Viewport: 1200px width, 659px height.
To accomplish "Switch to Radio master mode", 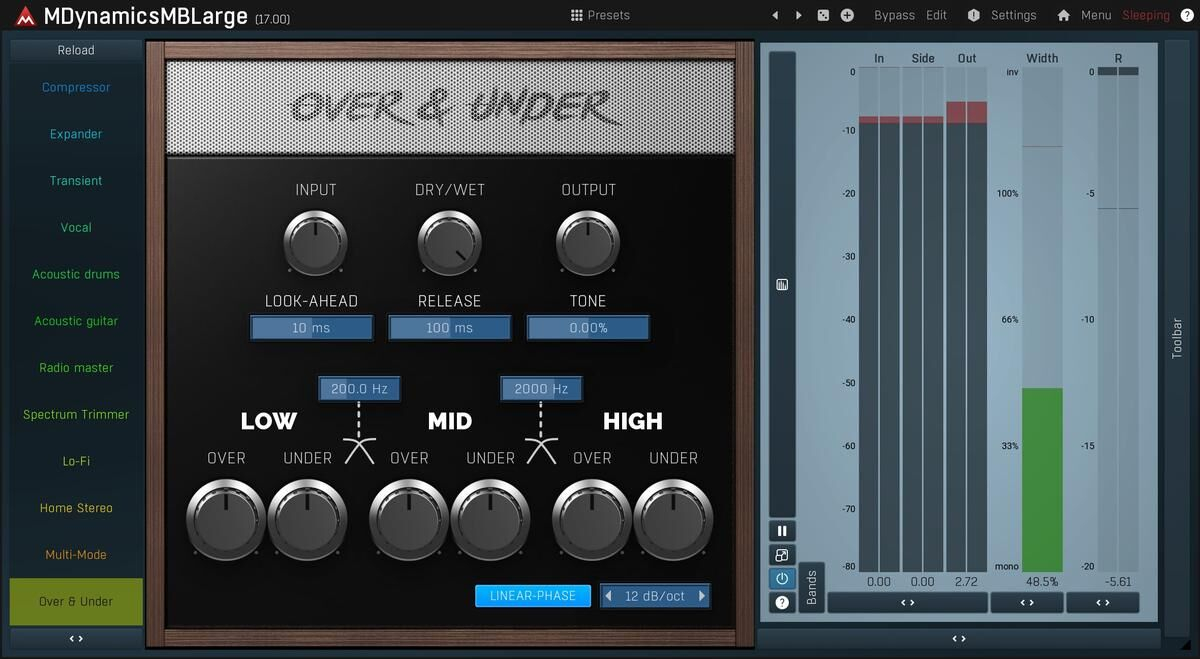I will (x=76, y=368).
